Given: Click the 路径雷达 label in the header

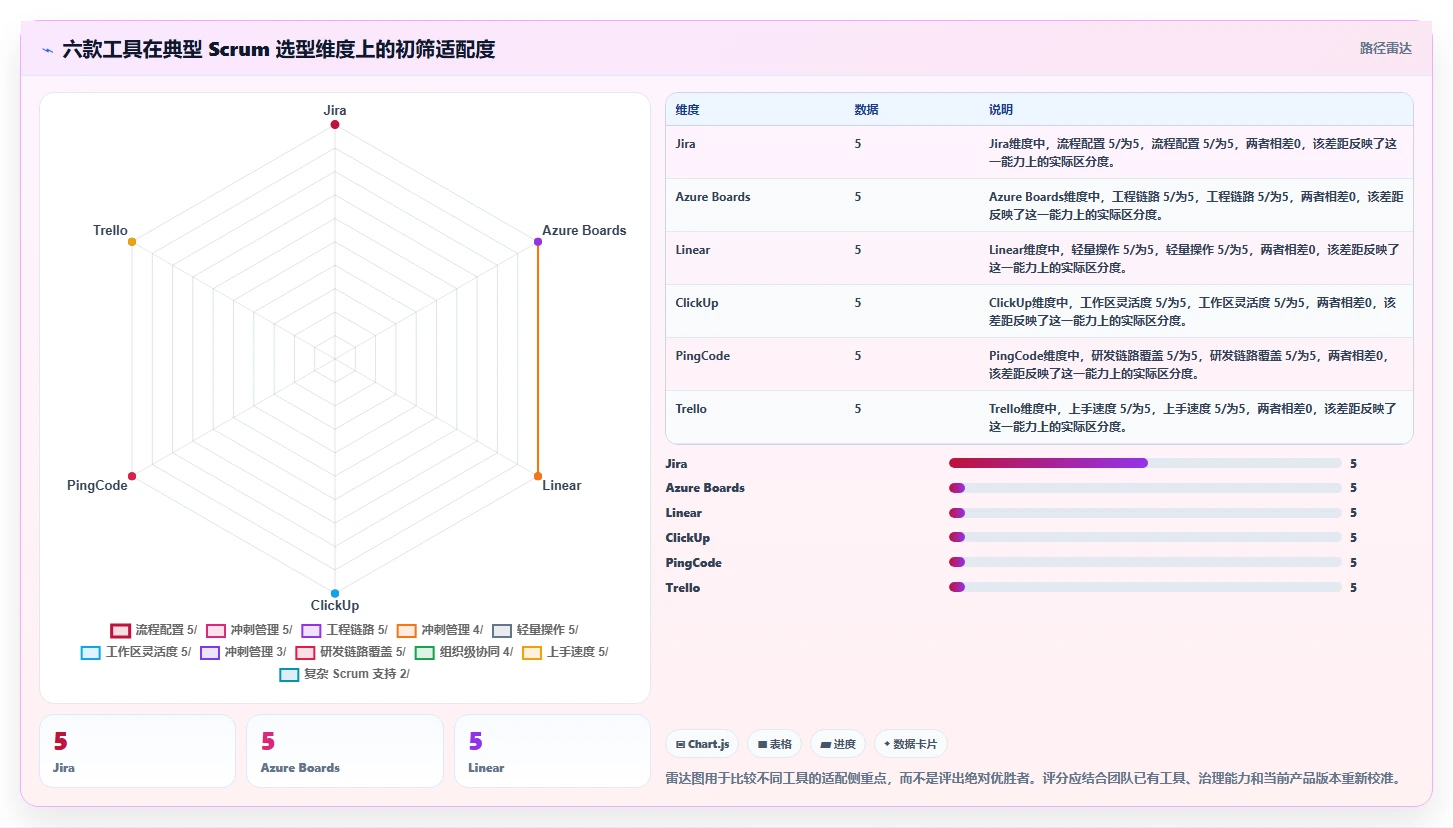Looking at the screenshot, I should tap(1386, 48).
